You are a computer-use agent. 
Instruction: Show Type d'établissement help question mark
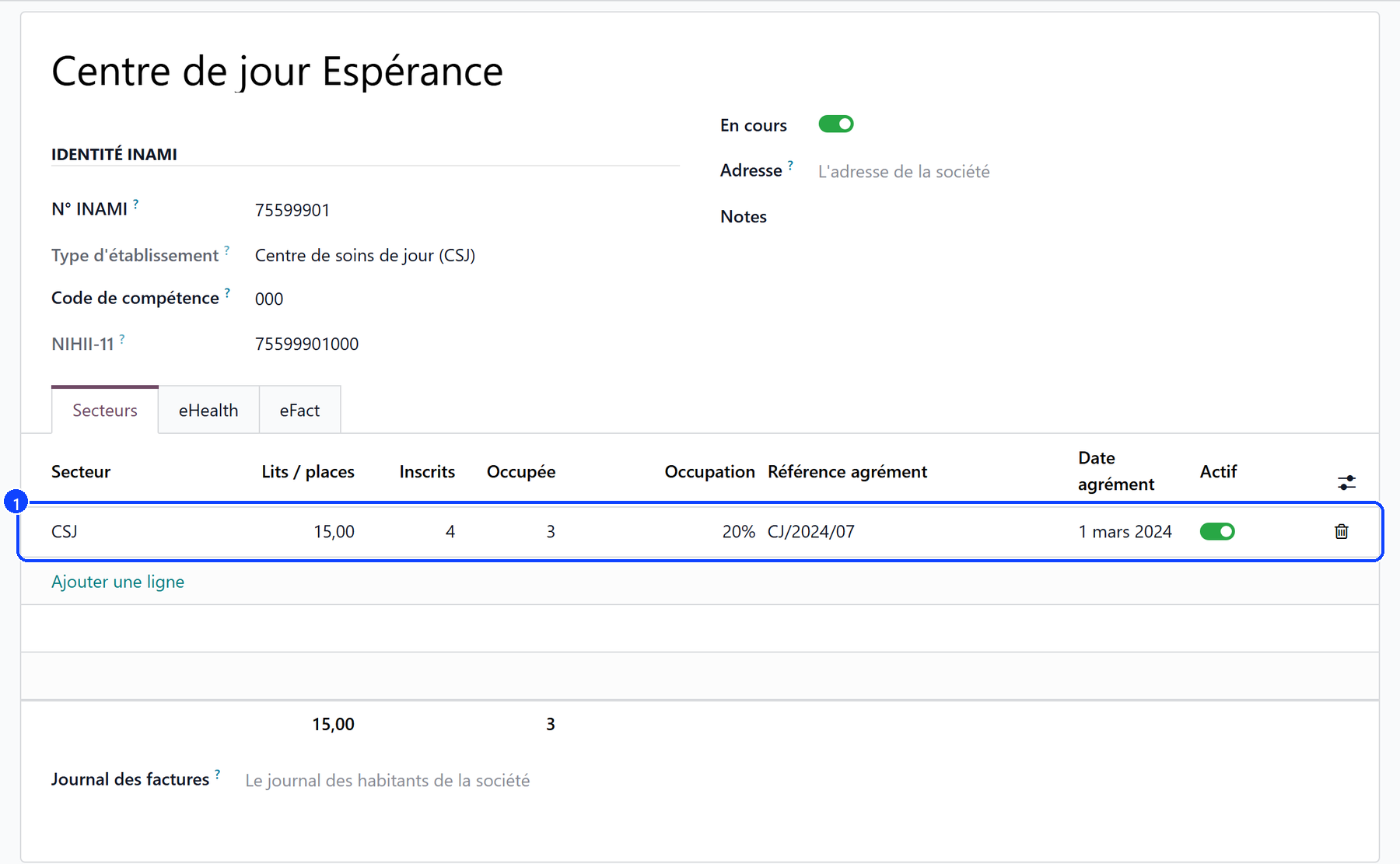point(227,250)
